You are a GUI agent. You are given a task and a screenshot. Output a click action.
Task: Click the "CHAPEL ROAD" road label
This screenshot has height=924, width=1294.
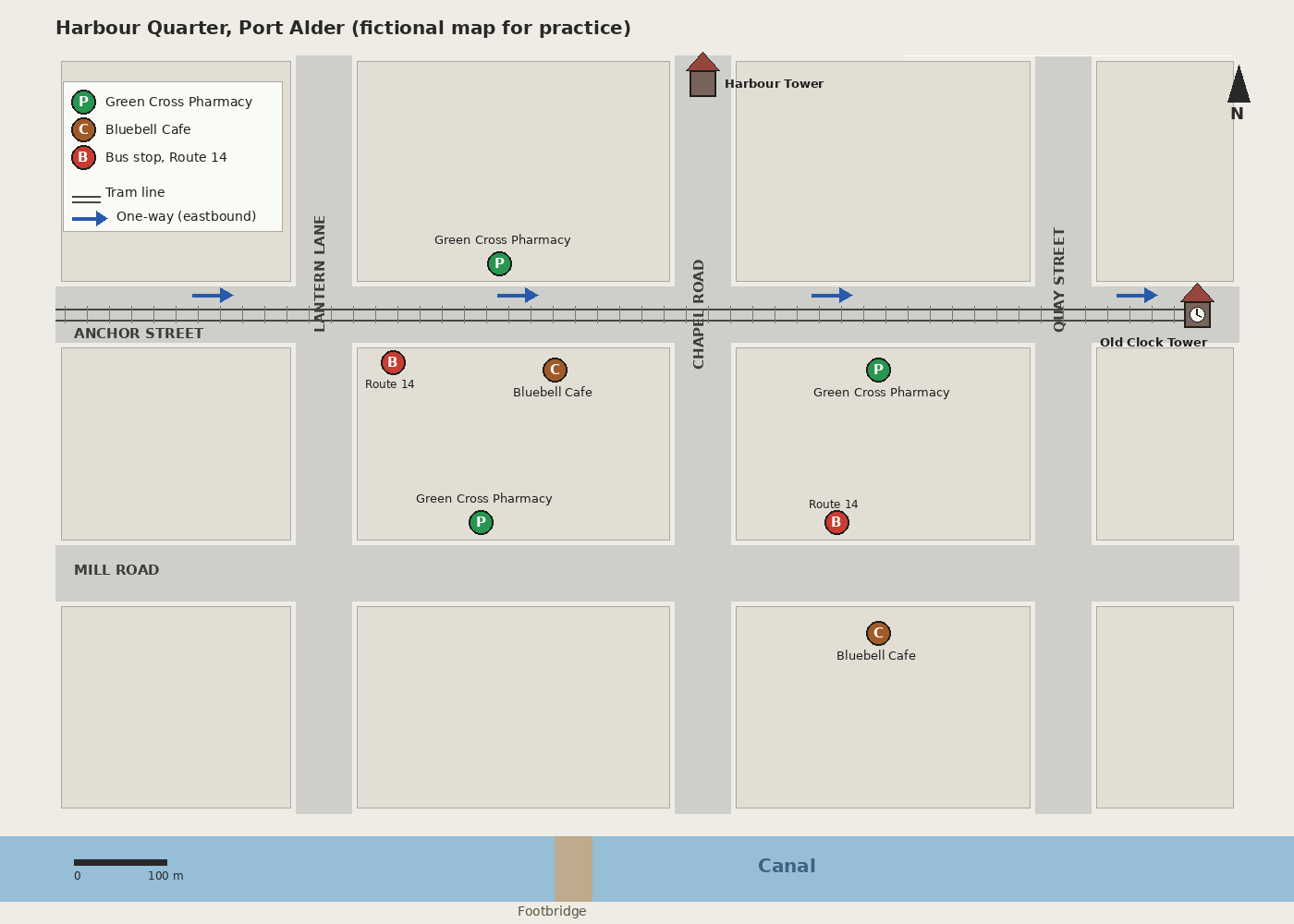[x=699, y=314]
